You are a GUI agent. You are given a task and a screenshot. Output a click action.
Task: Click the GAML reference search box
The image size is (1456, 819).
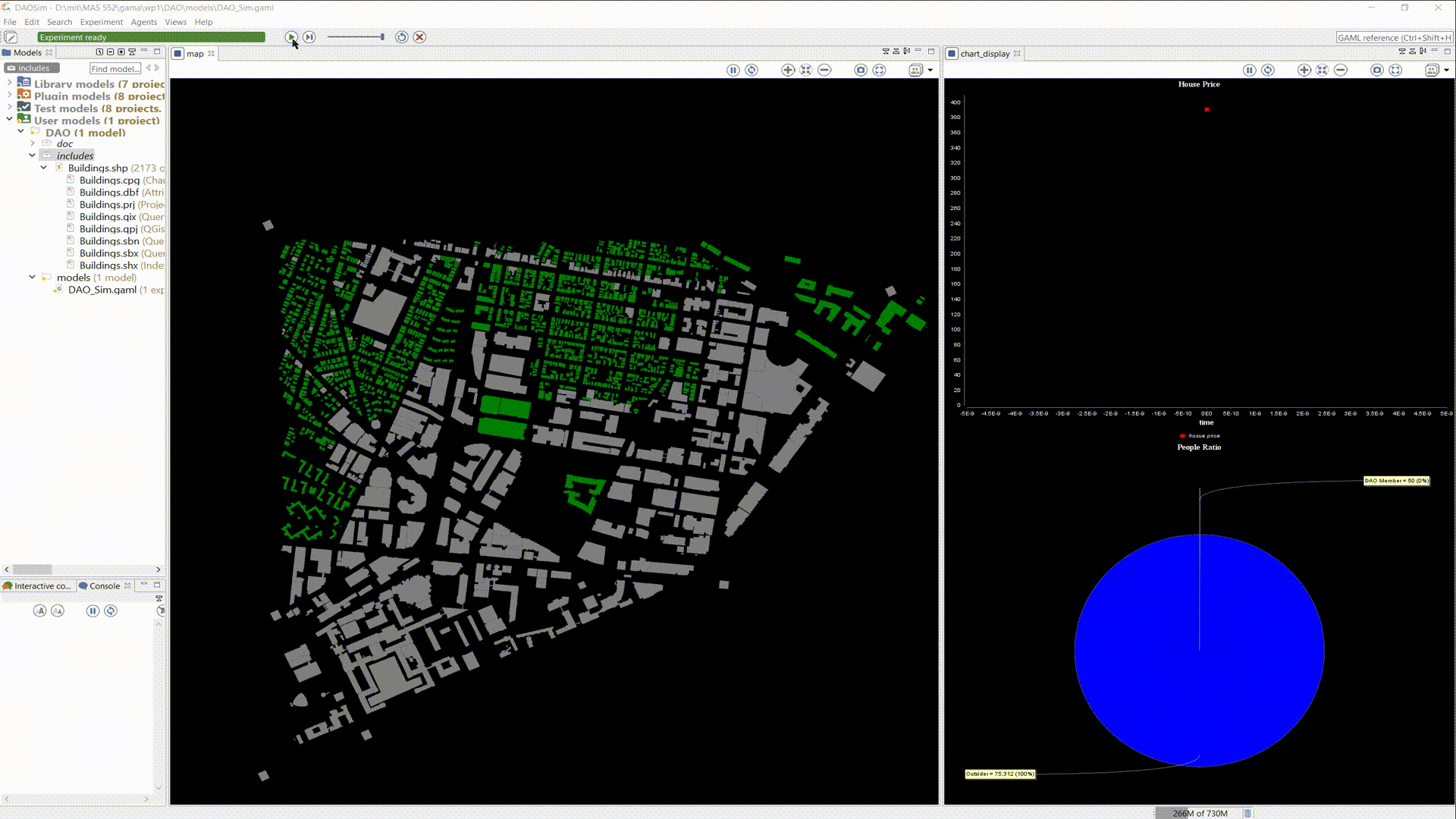pos(1394,37)
